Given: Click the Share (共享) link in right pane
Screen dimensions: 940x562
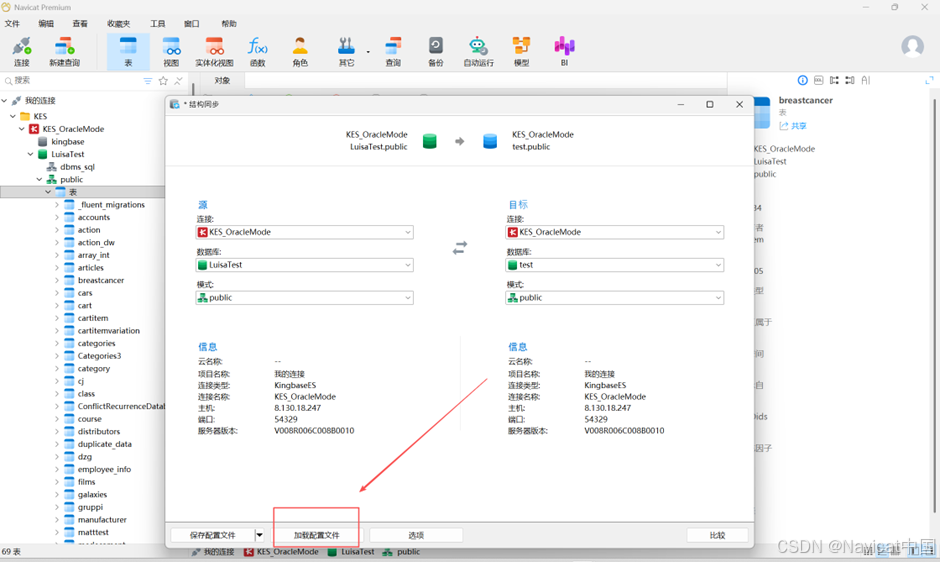Looking at the screenshot, I should (793, 126).
